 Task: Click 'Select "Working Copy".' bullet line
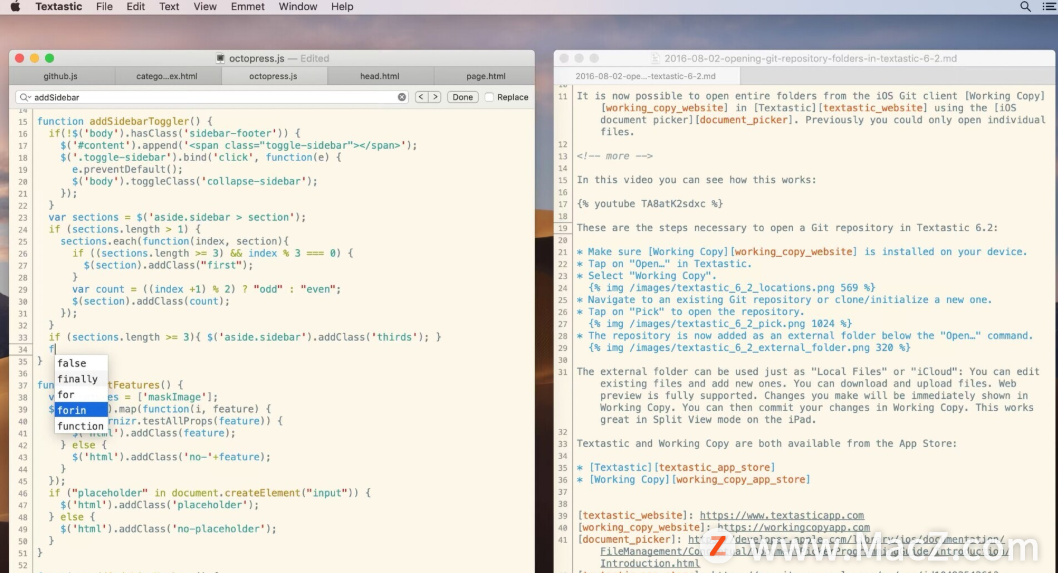point(646,275)
